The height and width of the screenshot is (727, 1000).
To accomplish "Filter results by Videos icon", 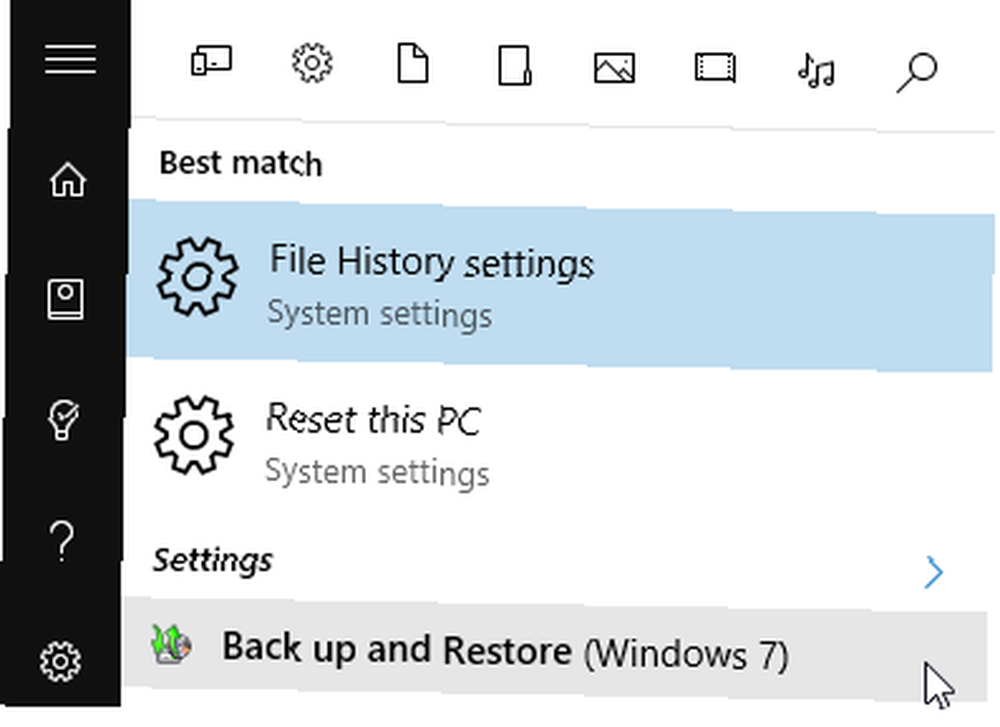I will [715, 68].
